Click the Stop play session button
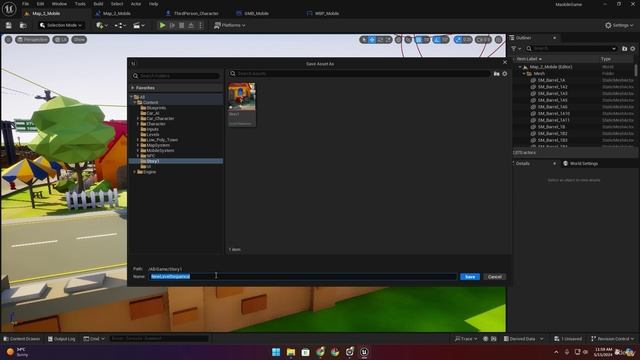The image size is (640, 360). click(182, 25)
